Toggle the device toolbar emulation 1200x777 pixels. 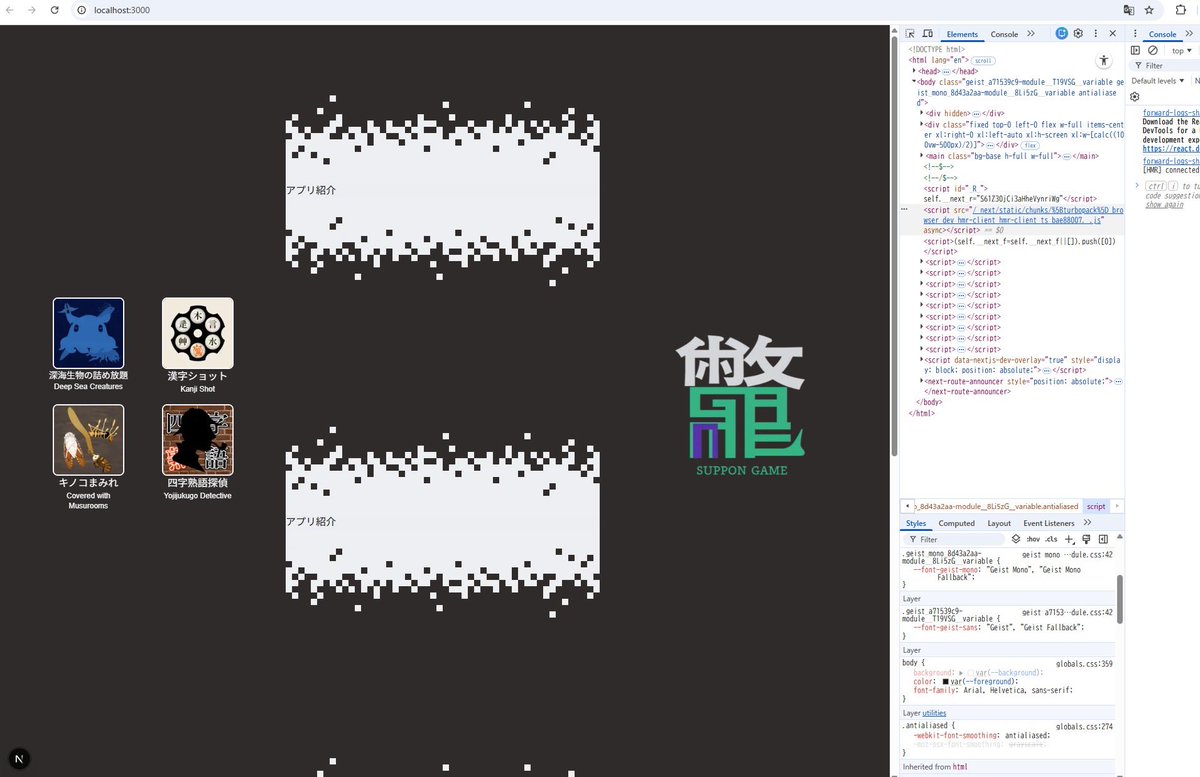click(x=927, y=34)
